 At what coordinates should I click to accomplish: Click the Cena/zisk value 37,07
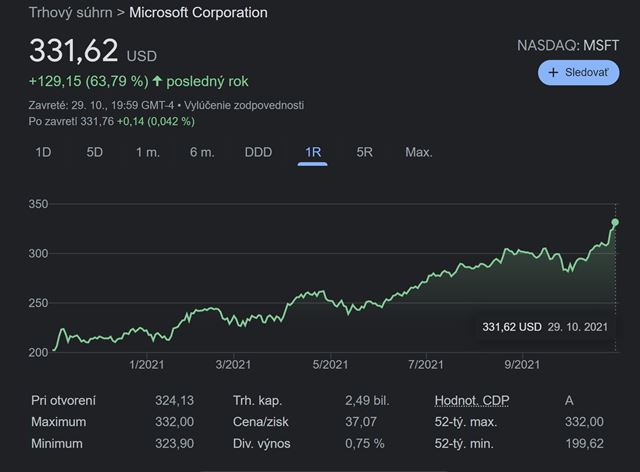click(361, 422)
